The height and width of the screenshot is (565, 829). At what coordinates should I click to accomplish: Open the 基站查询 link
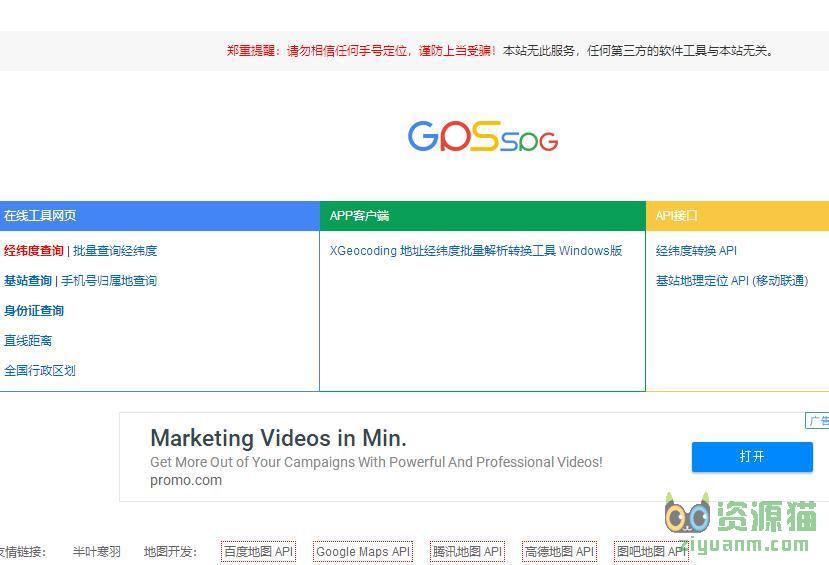[27, 281]
